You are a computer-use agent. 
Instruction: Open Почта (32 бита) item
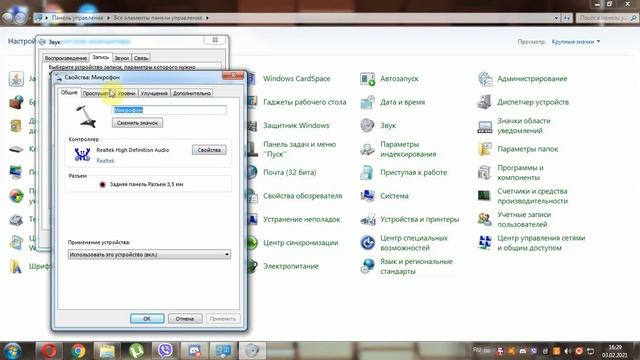pos(289,172)
